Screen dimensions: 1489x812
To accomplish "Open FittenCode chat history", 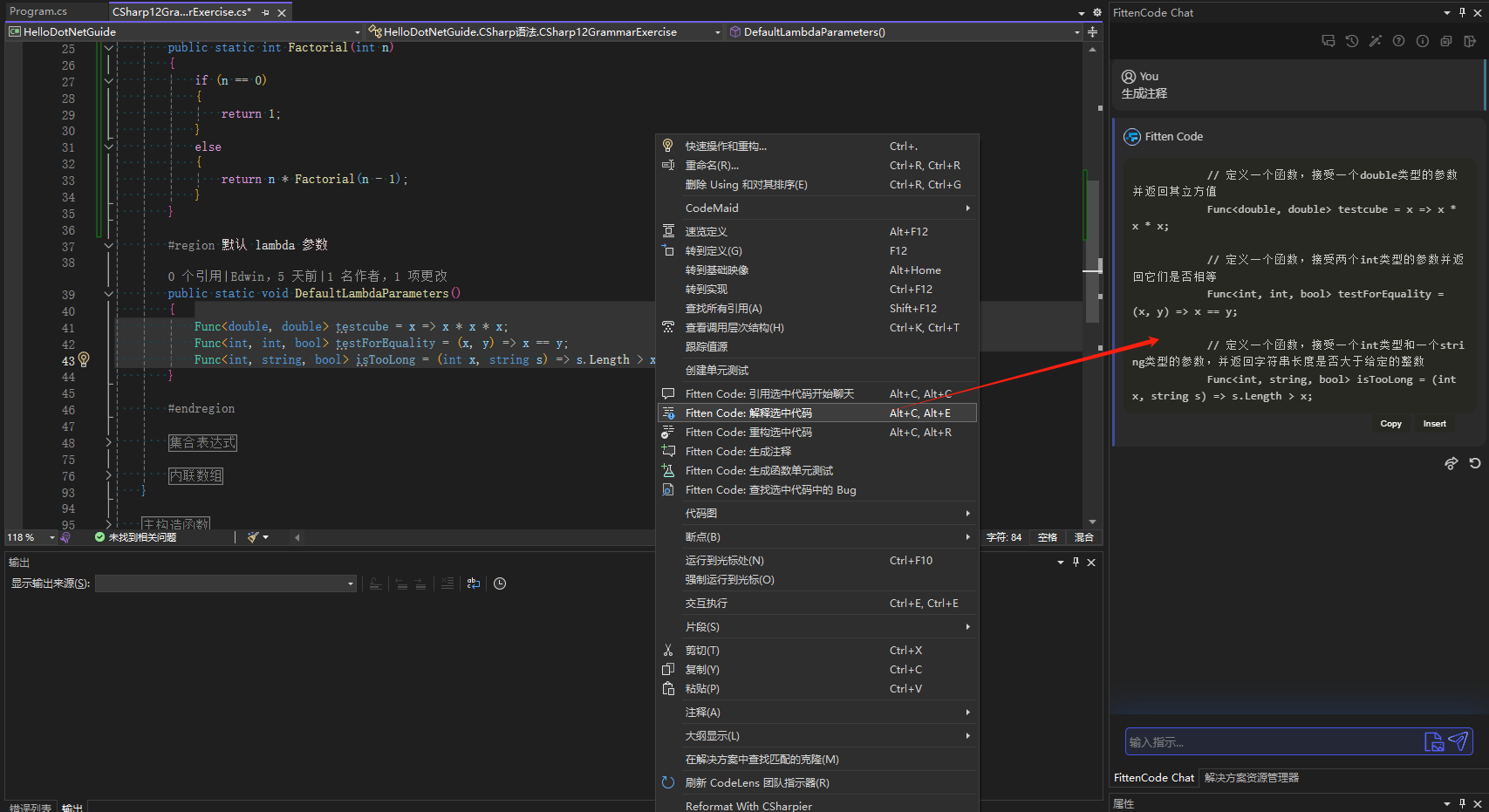I will 1351,41.
